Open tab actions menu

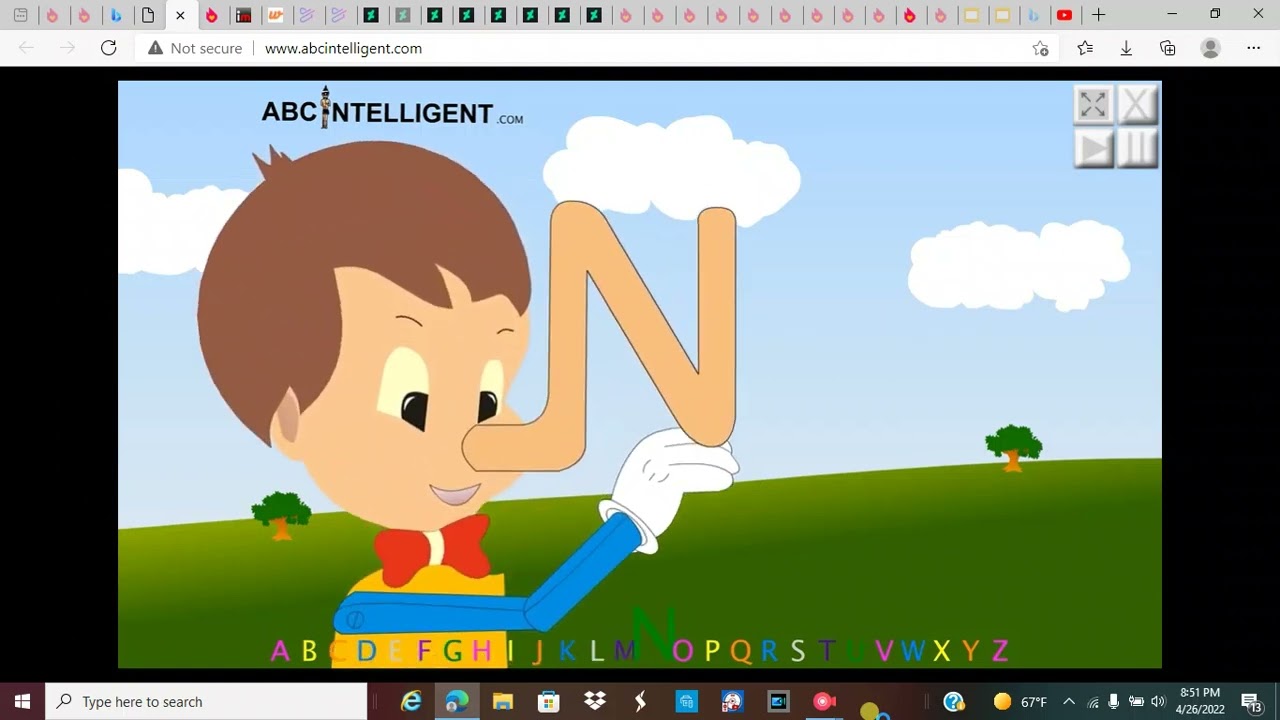coord(20,15)
